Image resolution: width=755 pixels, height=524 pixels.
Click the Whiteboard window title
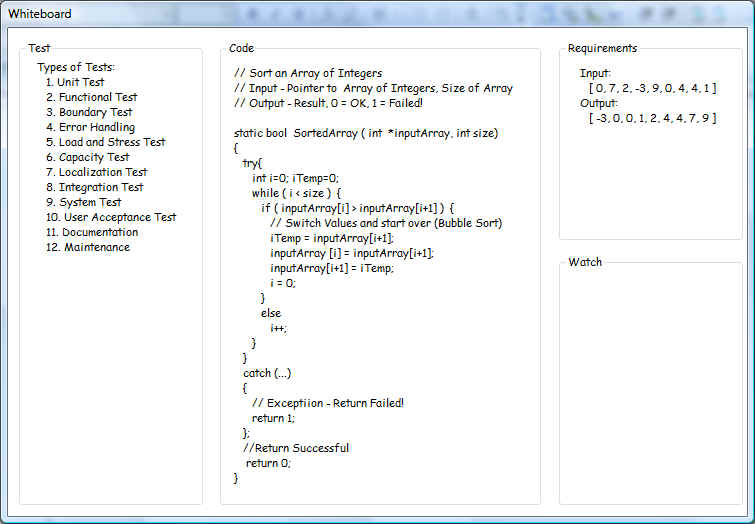point(40,14)
